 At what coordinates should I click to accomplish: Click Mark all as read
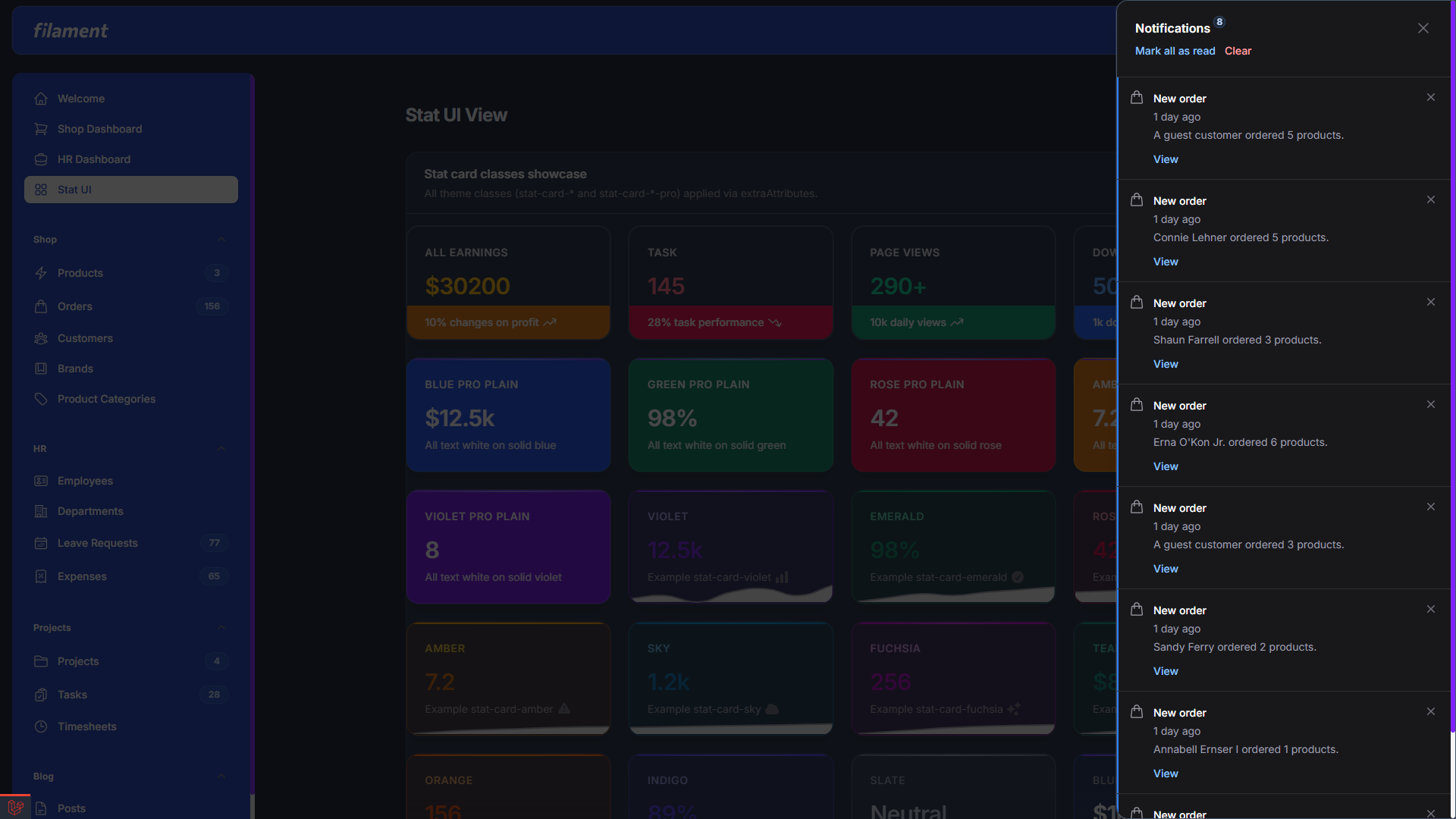(x=1175, y=51)
